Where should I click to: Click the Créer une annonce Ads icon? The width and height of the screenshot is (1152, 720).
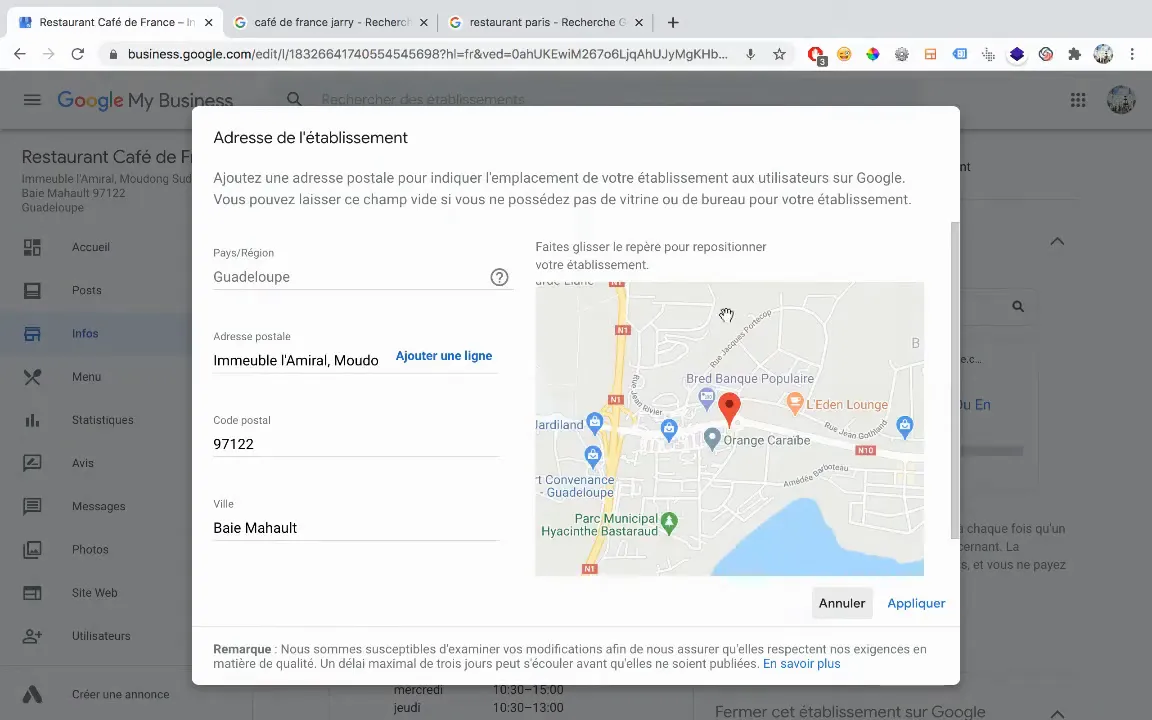(x=32, y=694)
